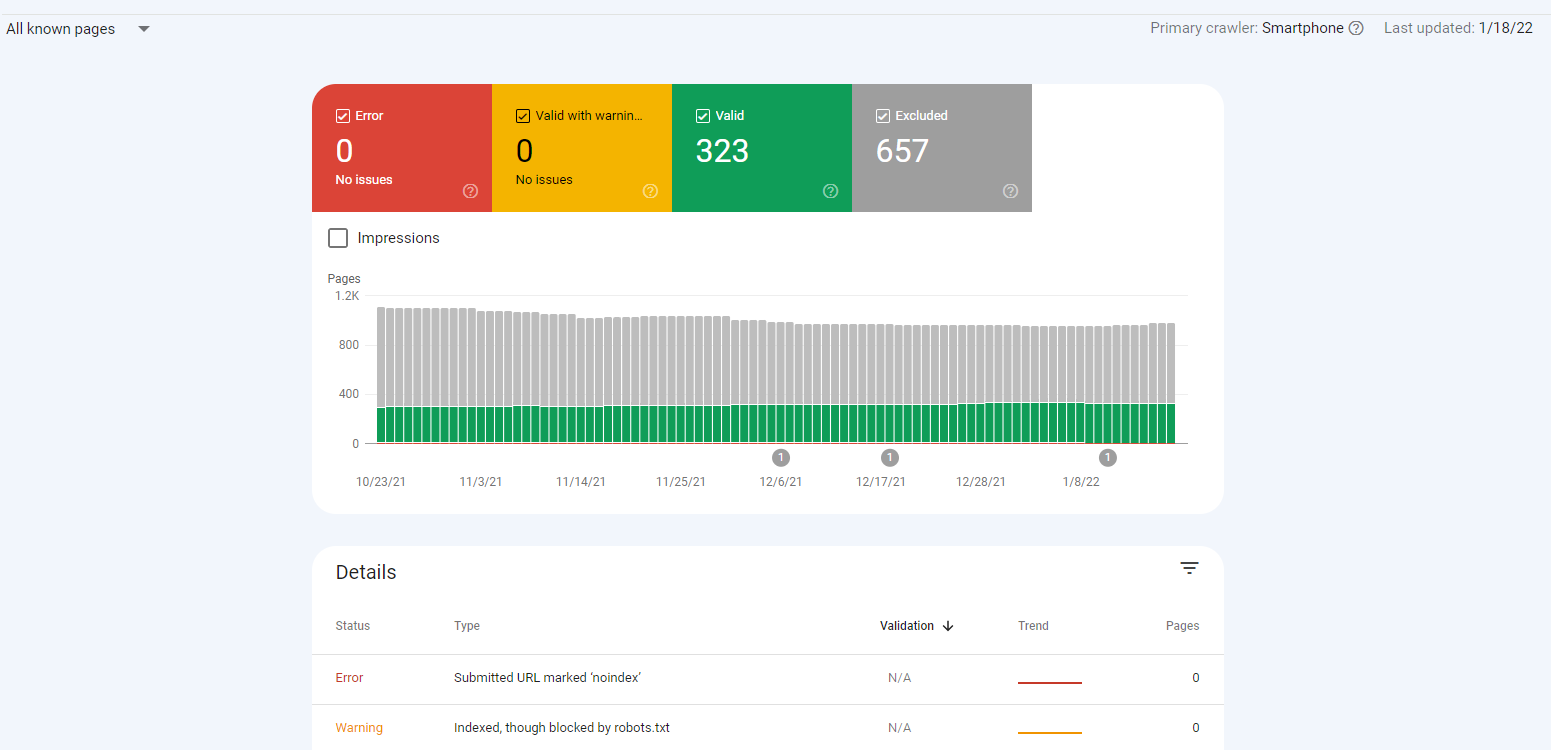The width and height of the screenshot is (1551, 750).
Task: Click help icon in Valid with warnings card
Action: 650,191
